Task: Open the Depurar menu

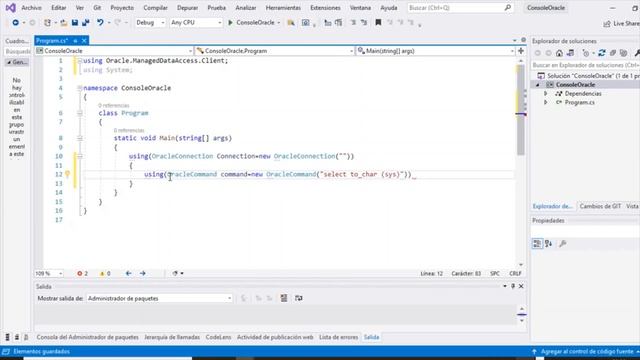Action: tap(187, 8)
